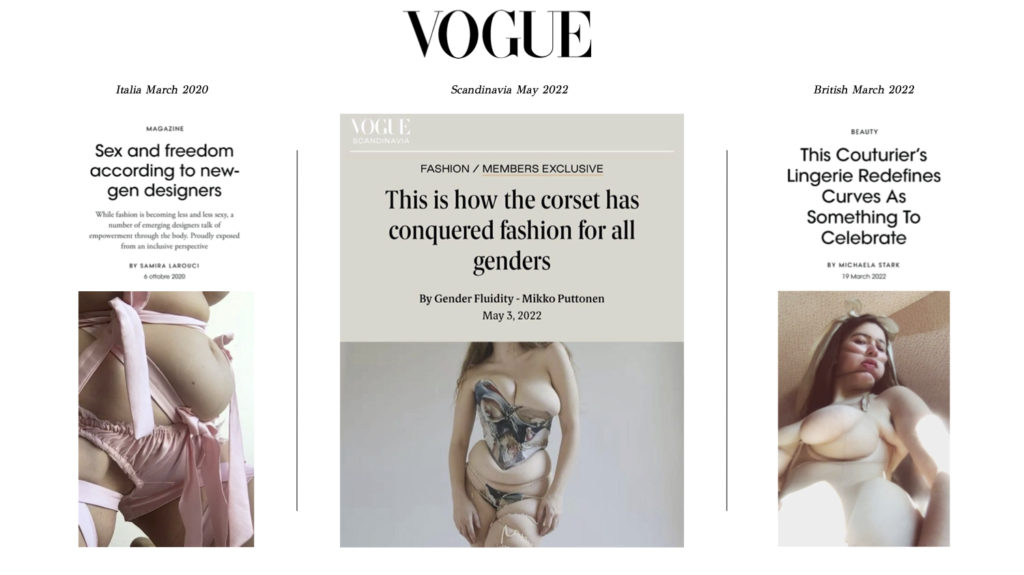
Task: Click the painted corset model photo
Action: pyautogui.click(x=512, y=444)
